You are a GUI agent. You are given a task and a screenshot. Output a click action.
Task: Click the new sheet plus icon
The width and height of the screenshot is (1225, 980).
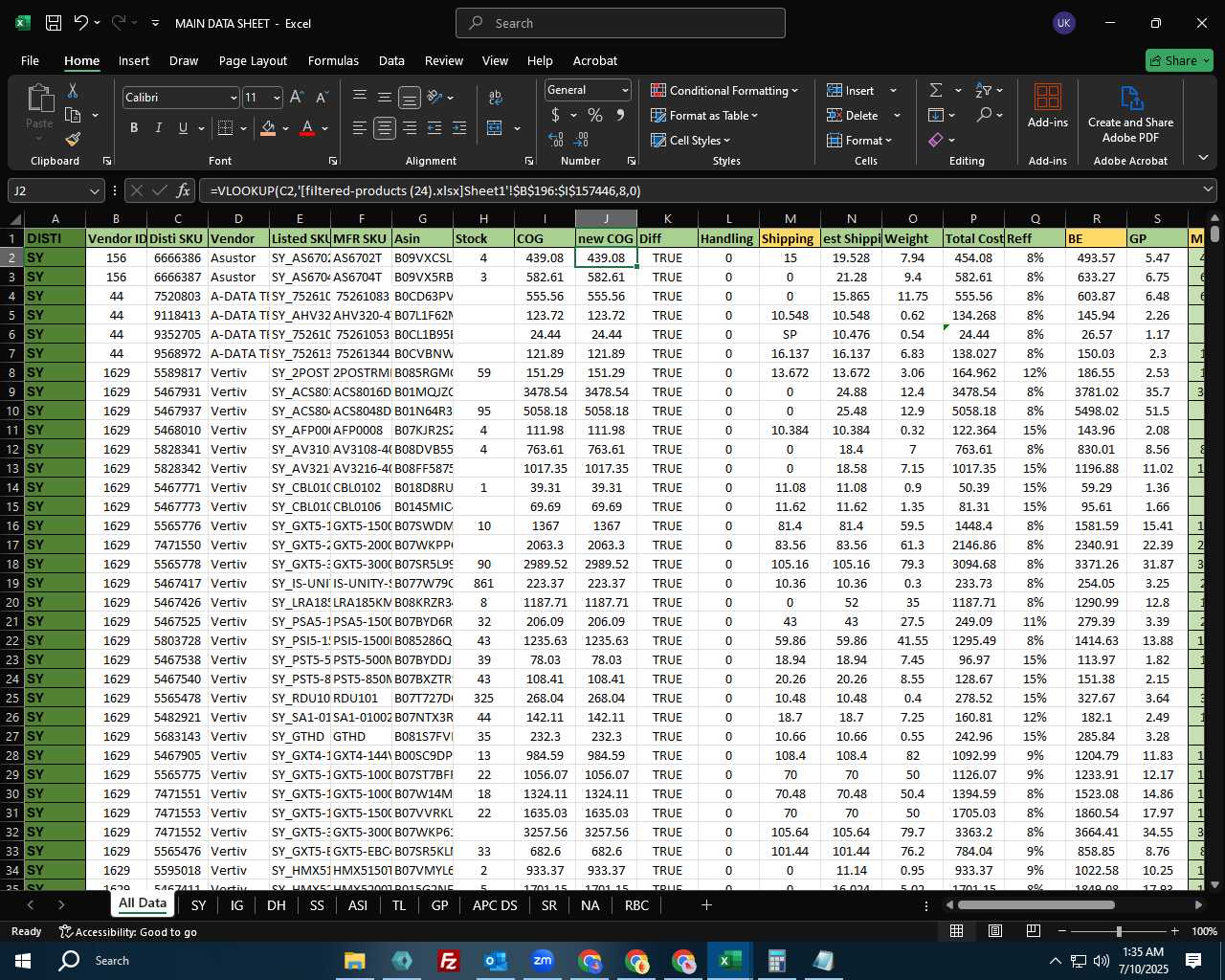(x=706, y=904)
